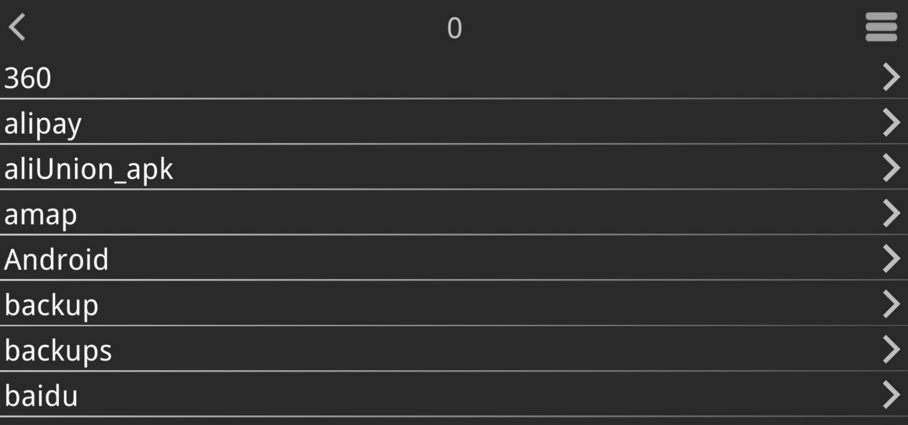Select the baidu folder name
The height and width of the screenshot is (425, 908).
pos(41,396)
